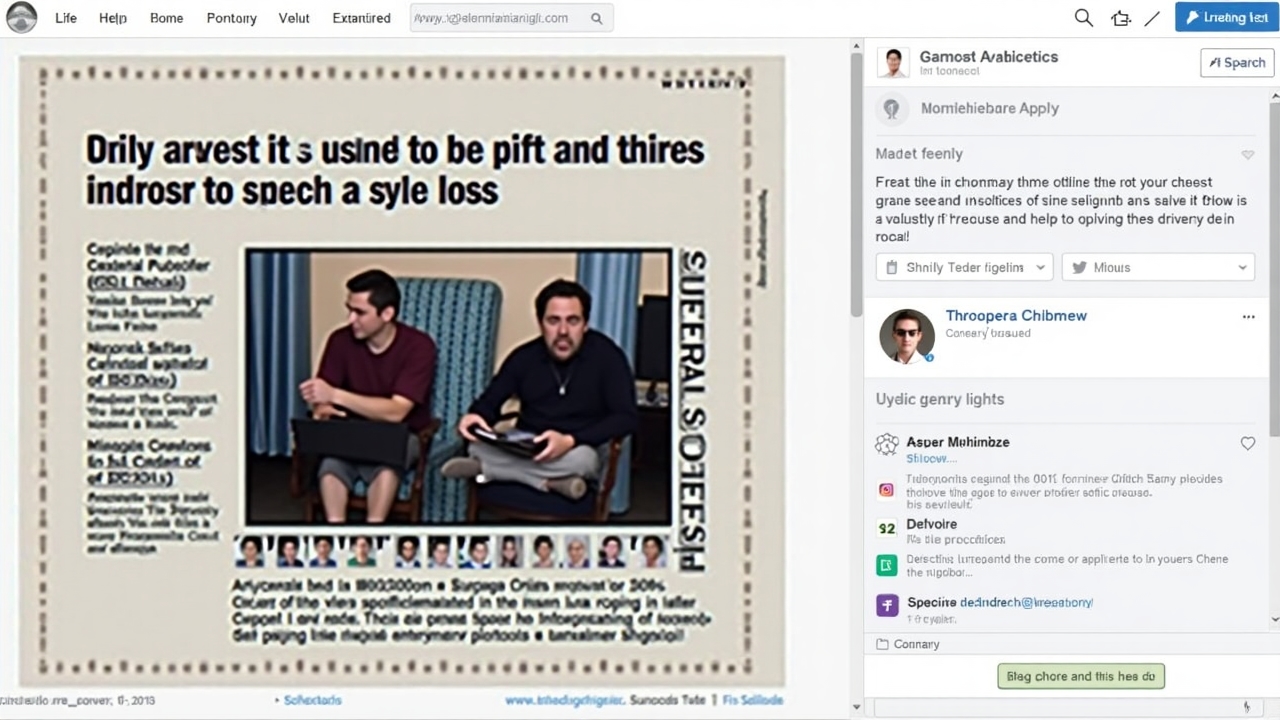Click the Instagram icon in the list
This screenshot has height=720, width=1280.
[x=886, y=490]
